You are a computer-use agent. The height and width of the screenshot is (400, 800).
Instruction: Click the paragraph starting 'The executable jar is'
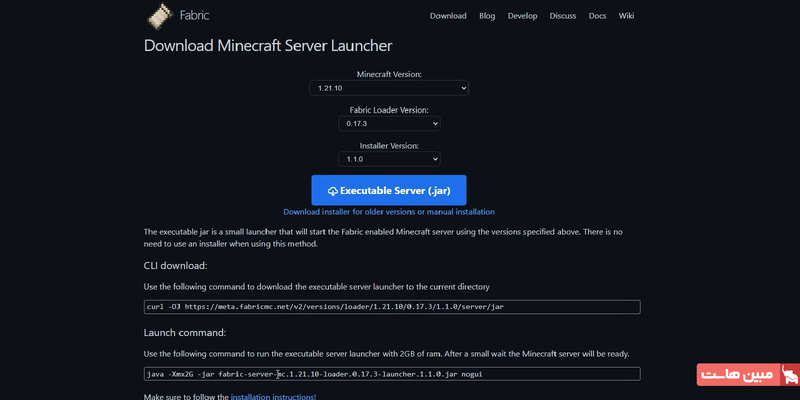(383, 238)
